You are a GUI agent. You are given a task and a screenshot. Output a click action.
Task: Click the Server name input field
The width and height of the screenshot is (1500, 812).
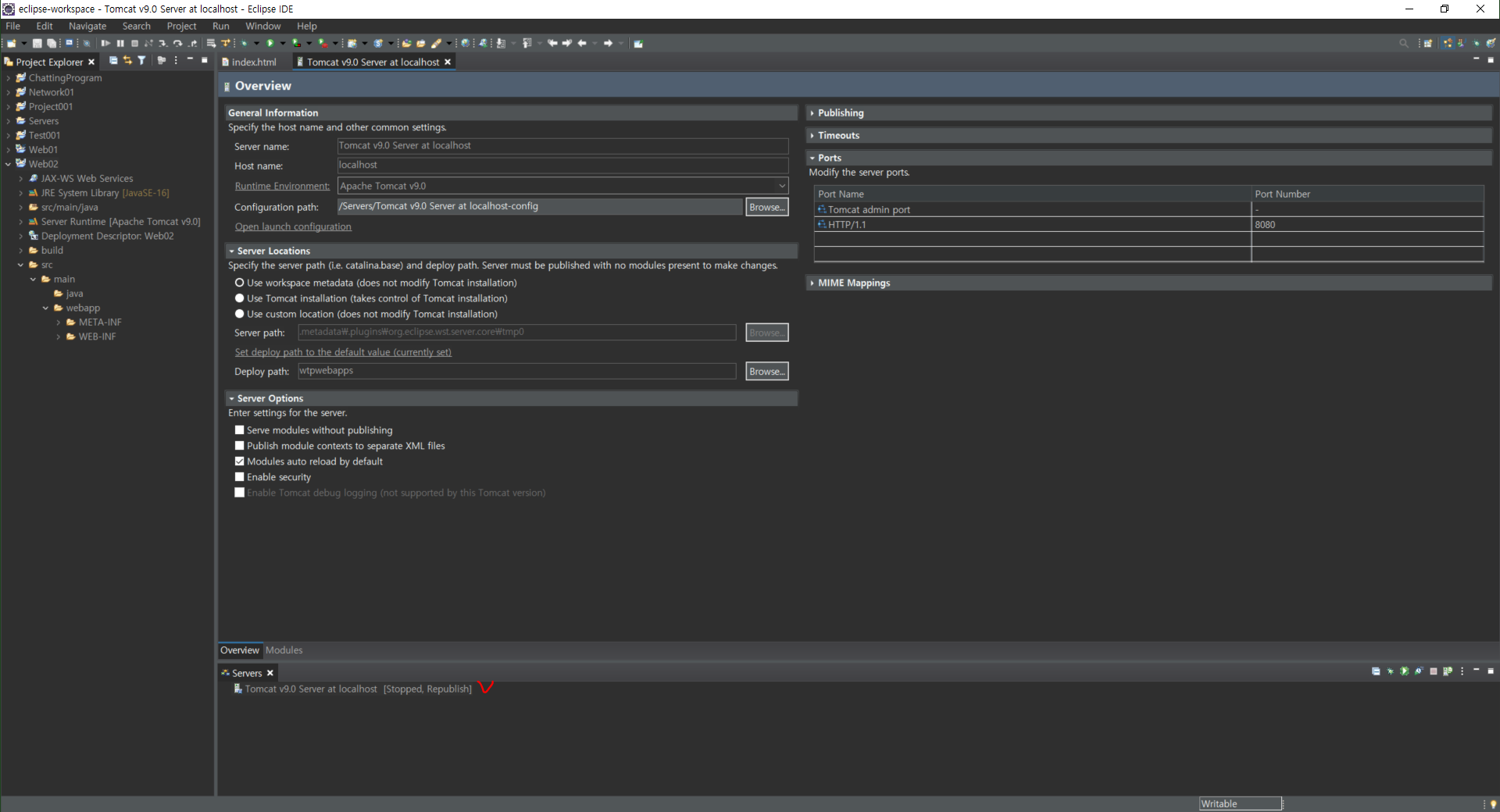pyautogui.click(x=562, y=146)
